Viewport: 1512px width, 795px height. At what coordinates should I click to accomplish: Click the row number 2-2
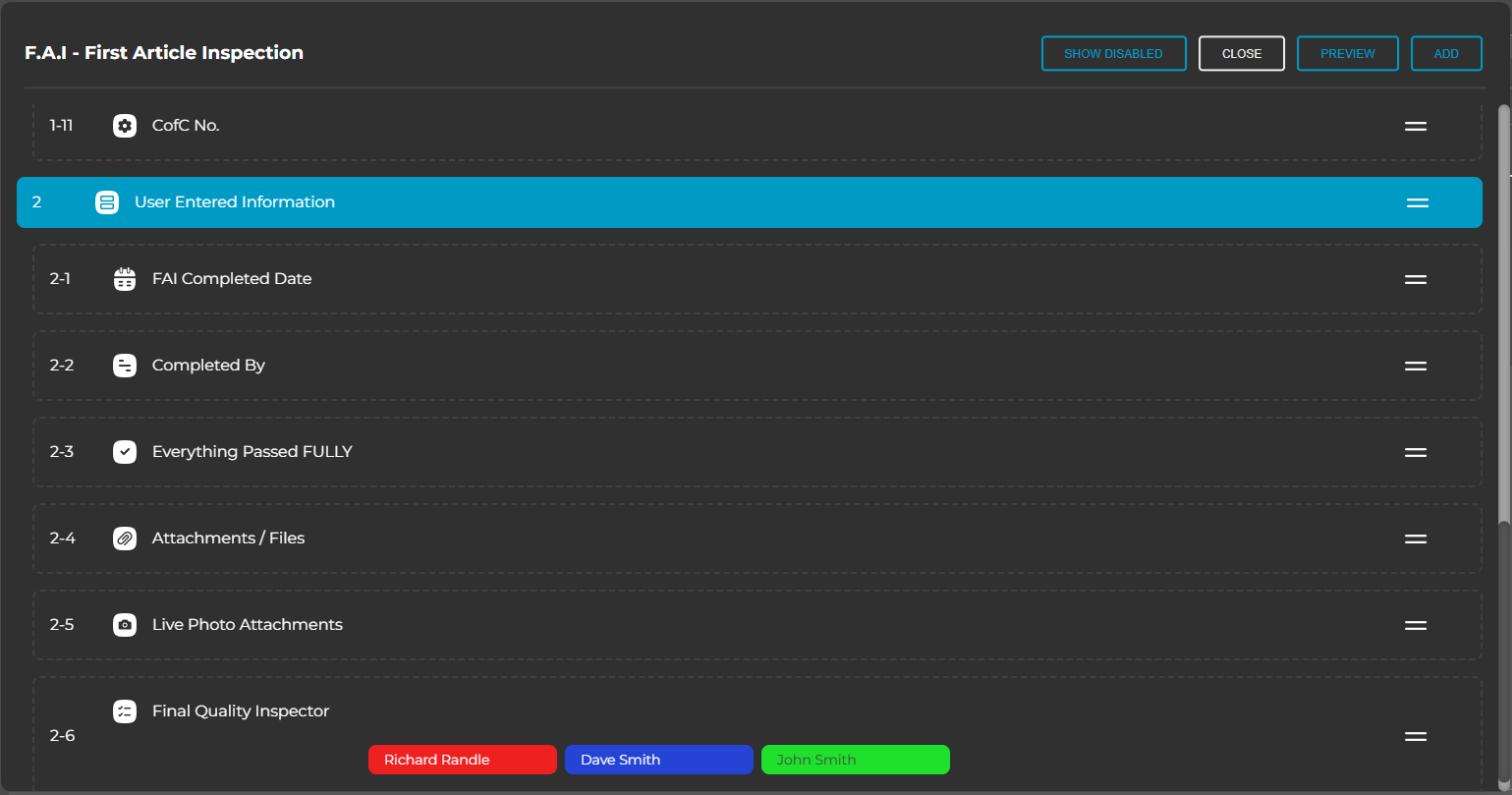click(x=62, y=366)
